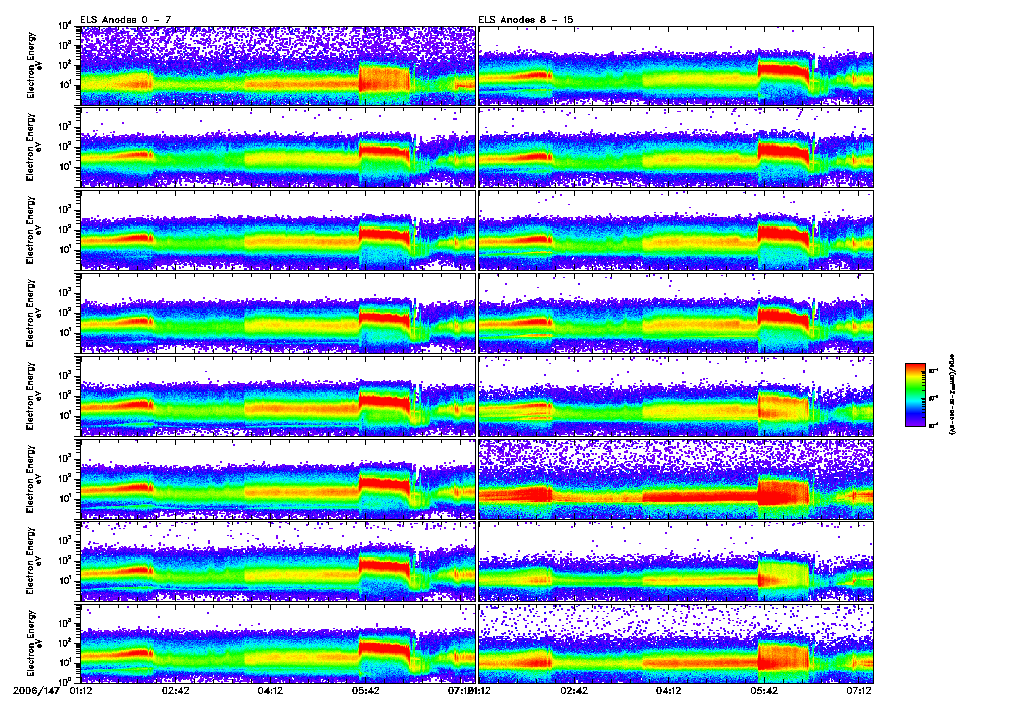Select the fifth spectrogram in Anodes 0-7 column
This screenshot has width=1024, height=708.
tap(278, 396)
